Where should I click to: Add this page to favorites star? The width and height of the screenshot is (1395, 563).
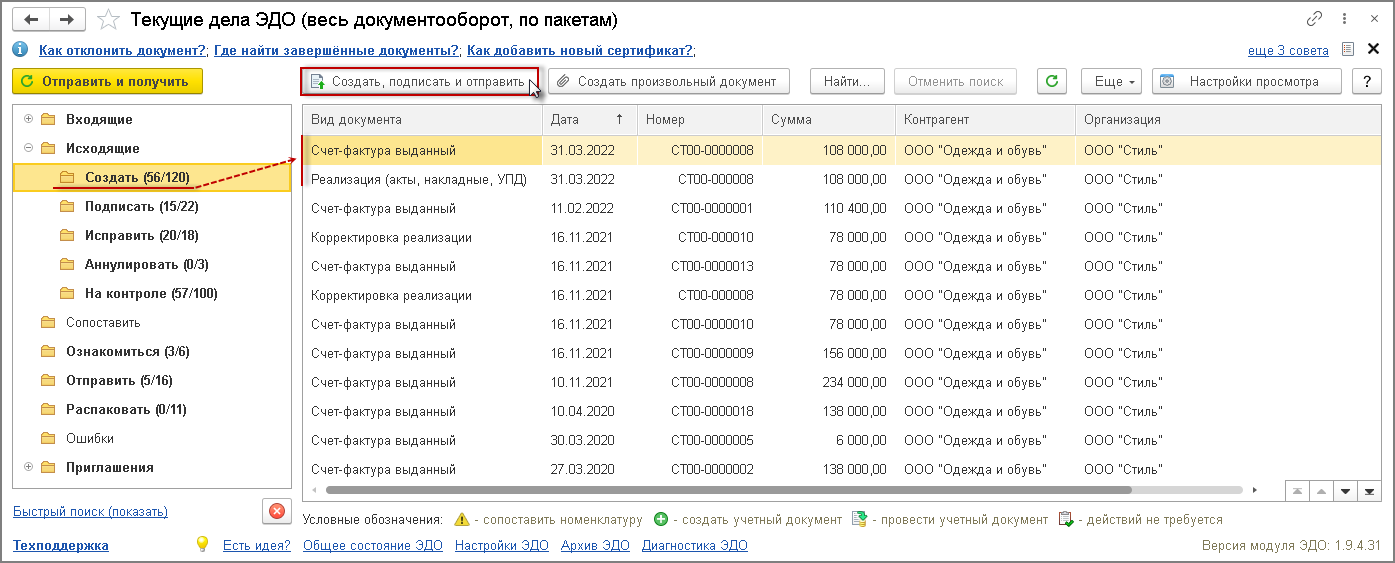pos(111,20)
